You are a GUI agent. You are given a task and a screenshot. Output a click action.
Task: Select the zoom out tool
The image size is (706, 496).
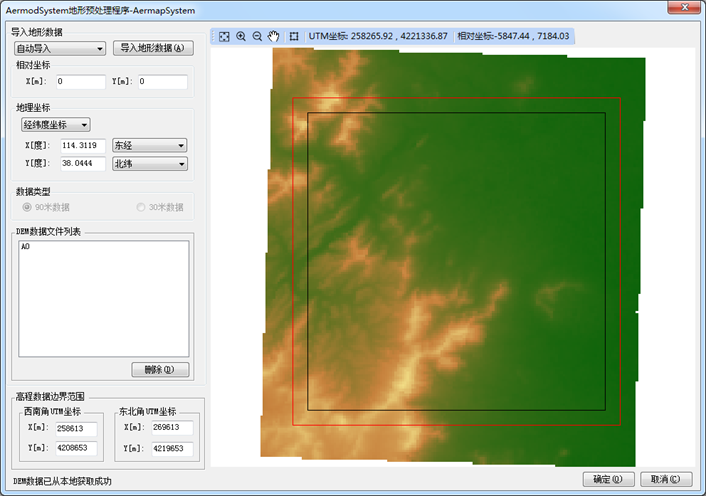(x=257, y=36)
